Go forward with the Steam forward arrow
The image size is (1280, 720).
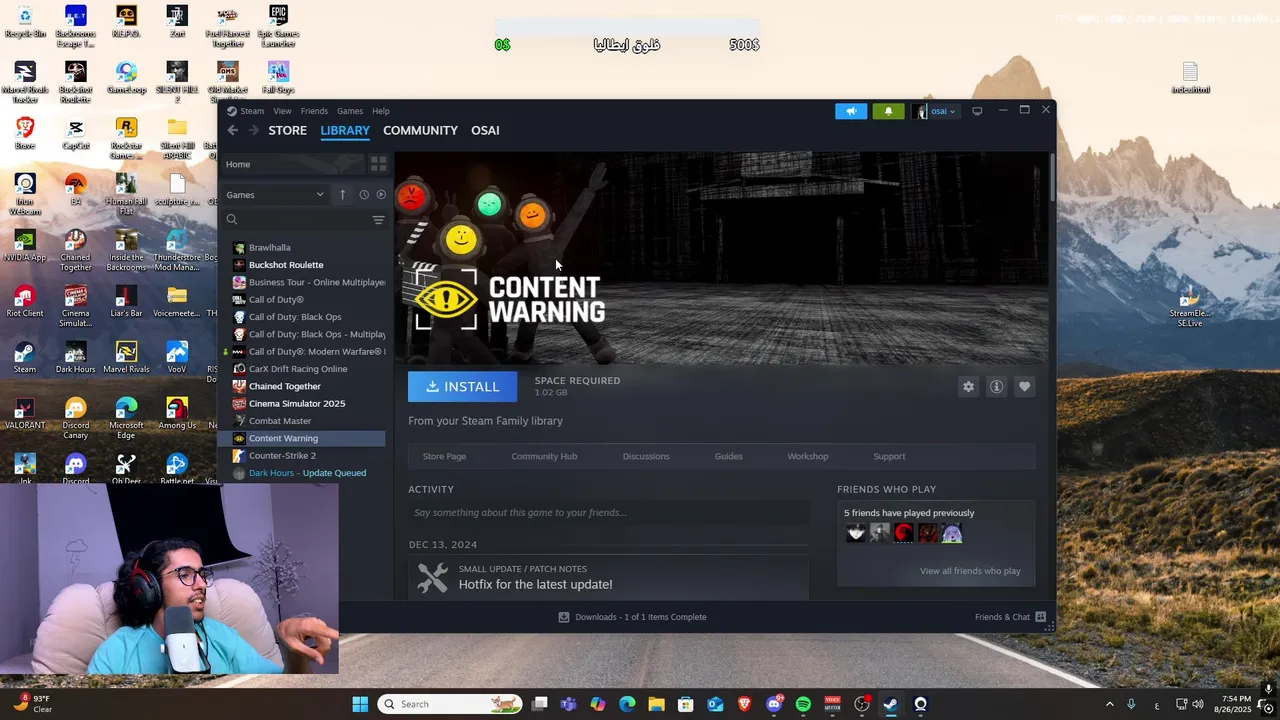coord(254,130)
